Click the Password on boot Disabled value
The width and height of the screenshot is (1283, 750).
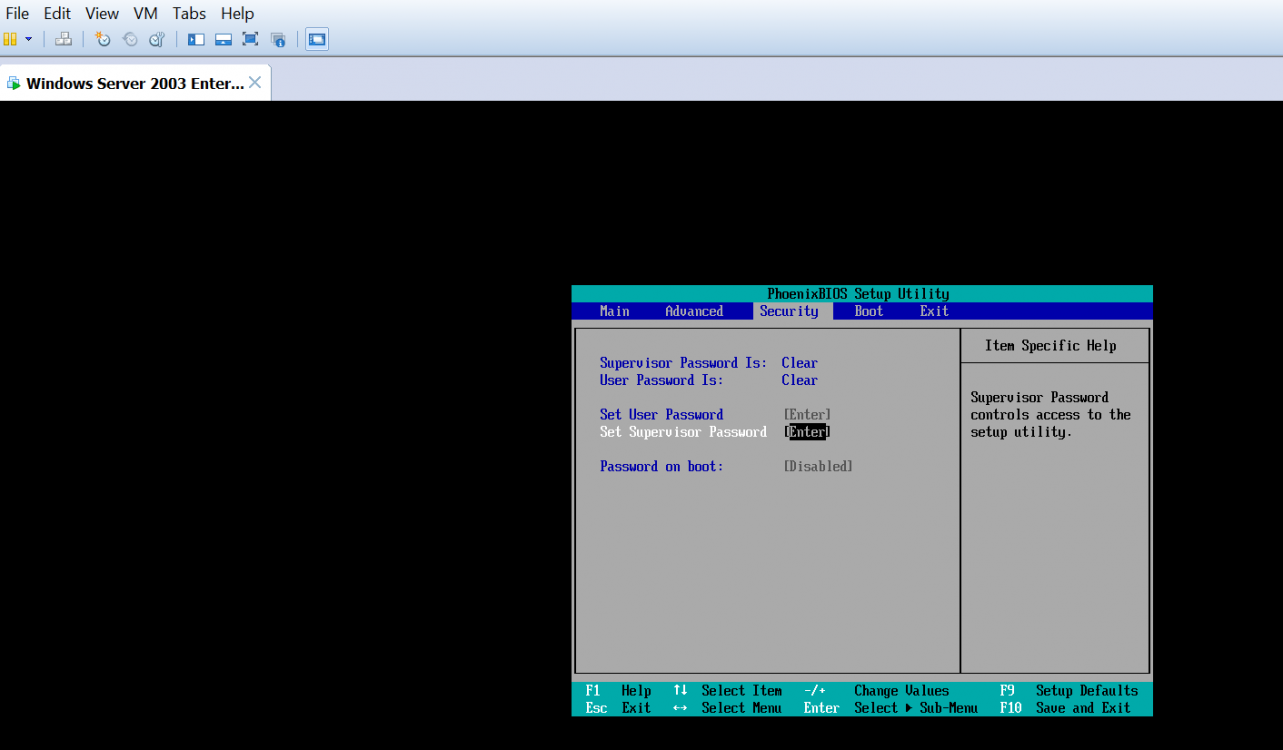point(817,467)
